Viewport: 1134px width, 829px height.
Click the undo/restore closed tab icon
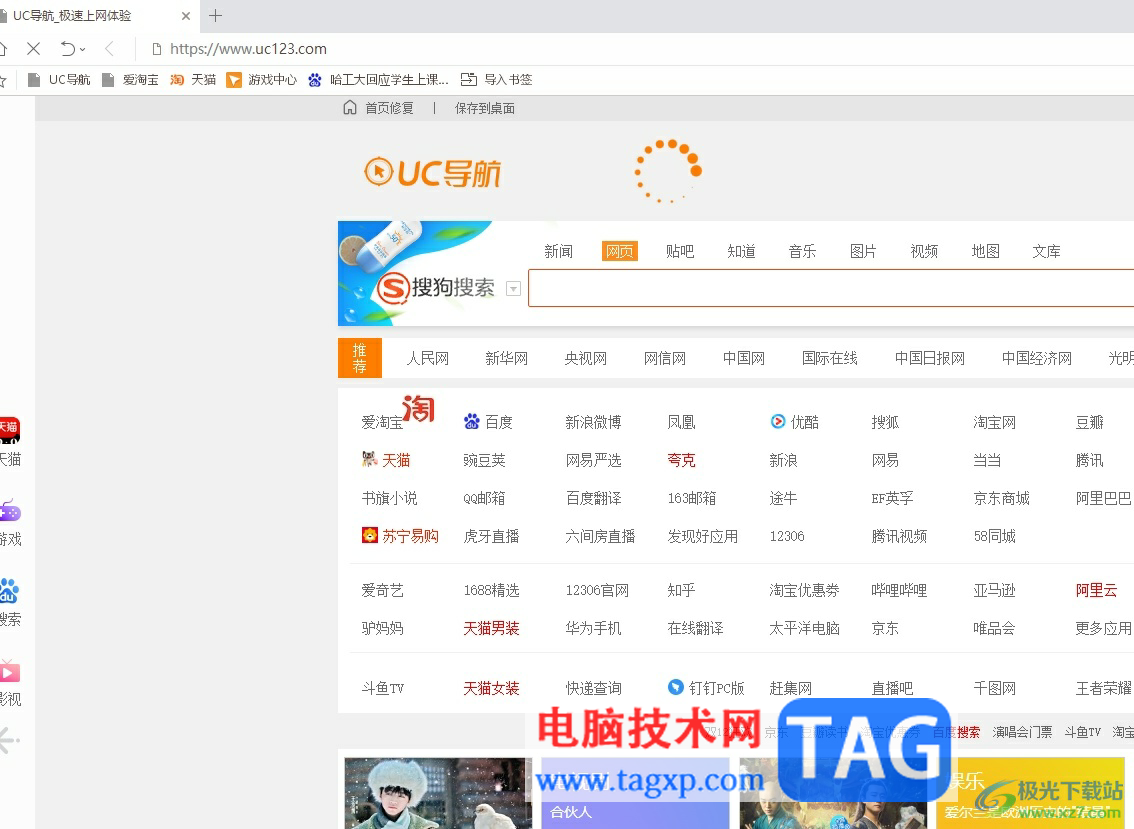67,48
